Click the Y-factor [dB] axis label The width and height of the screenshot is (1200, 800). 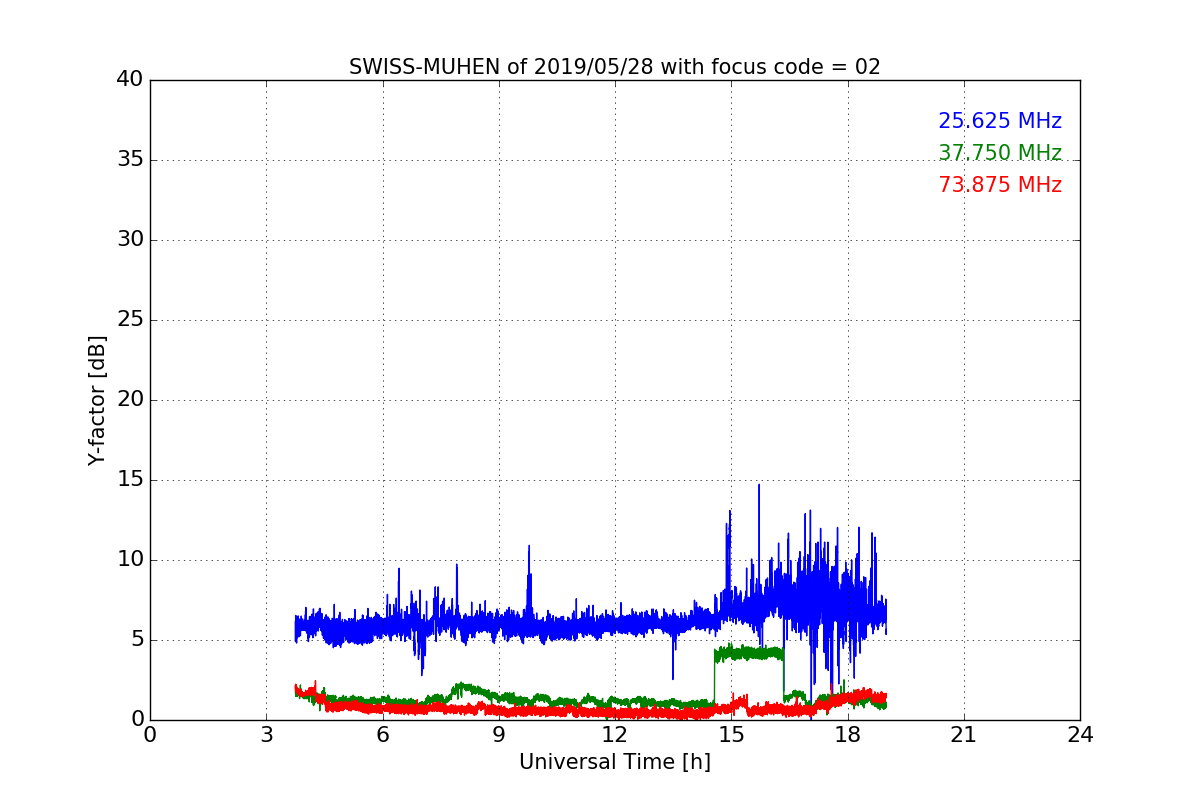point(97,400)
